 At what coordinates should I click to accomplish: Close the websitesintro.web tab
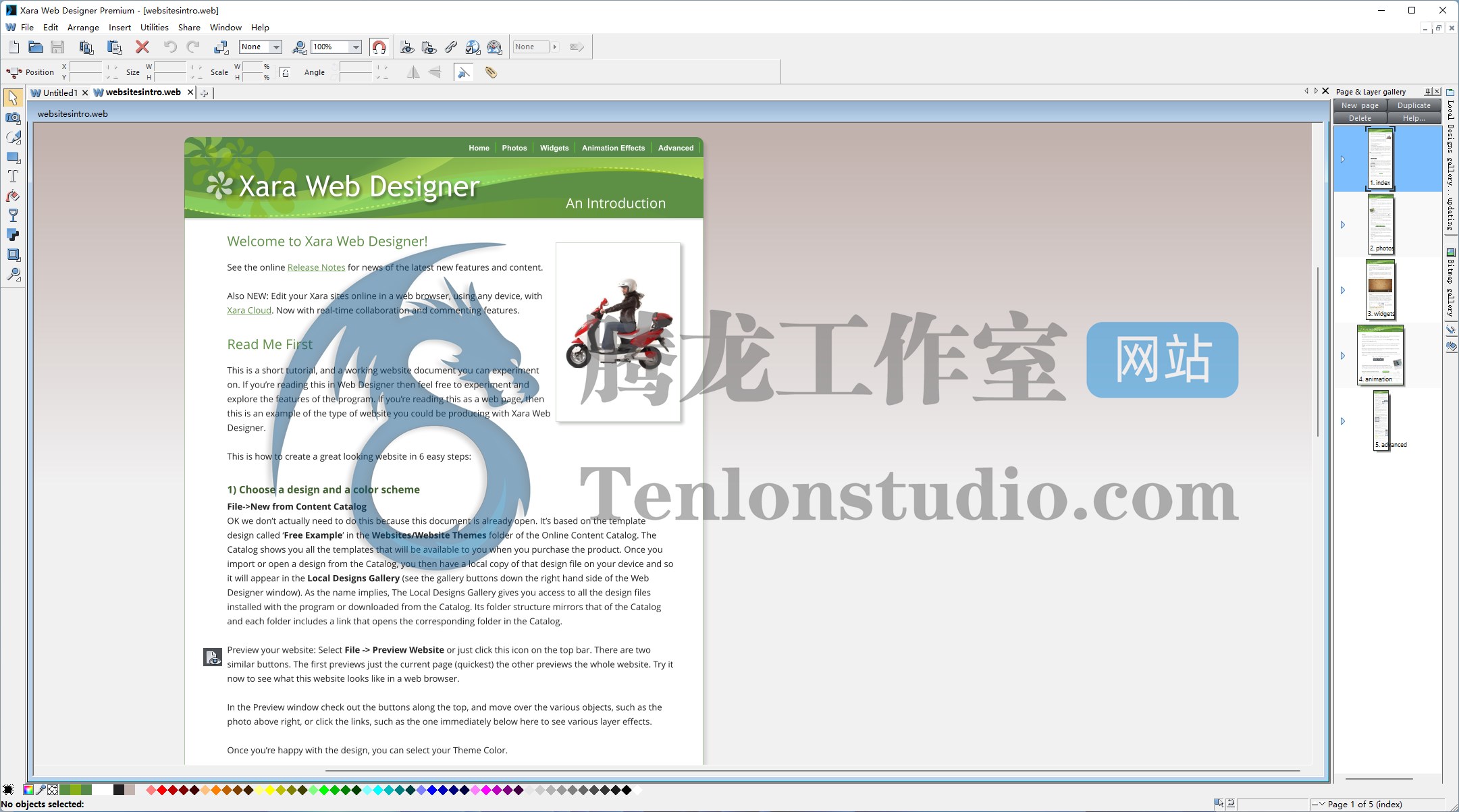tap(190, 92)
